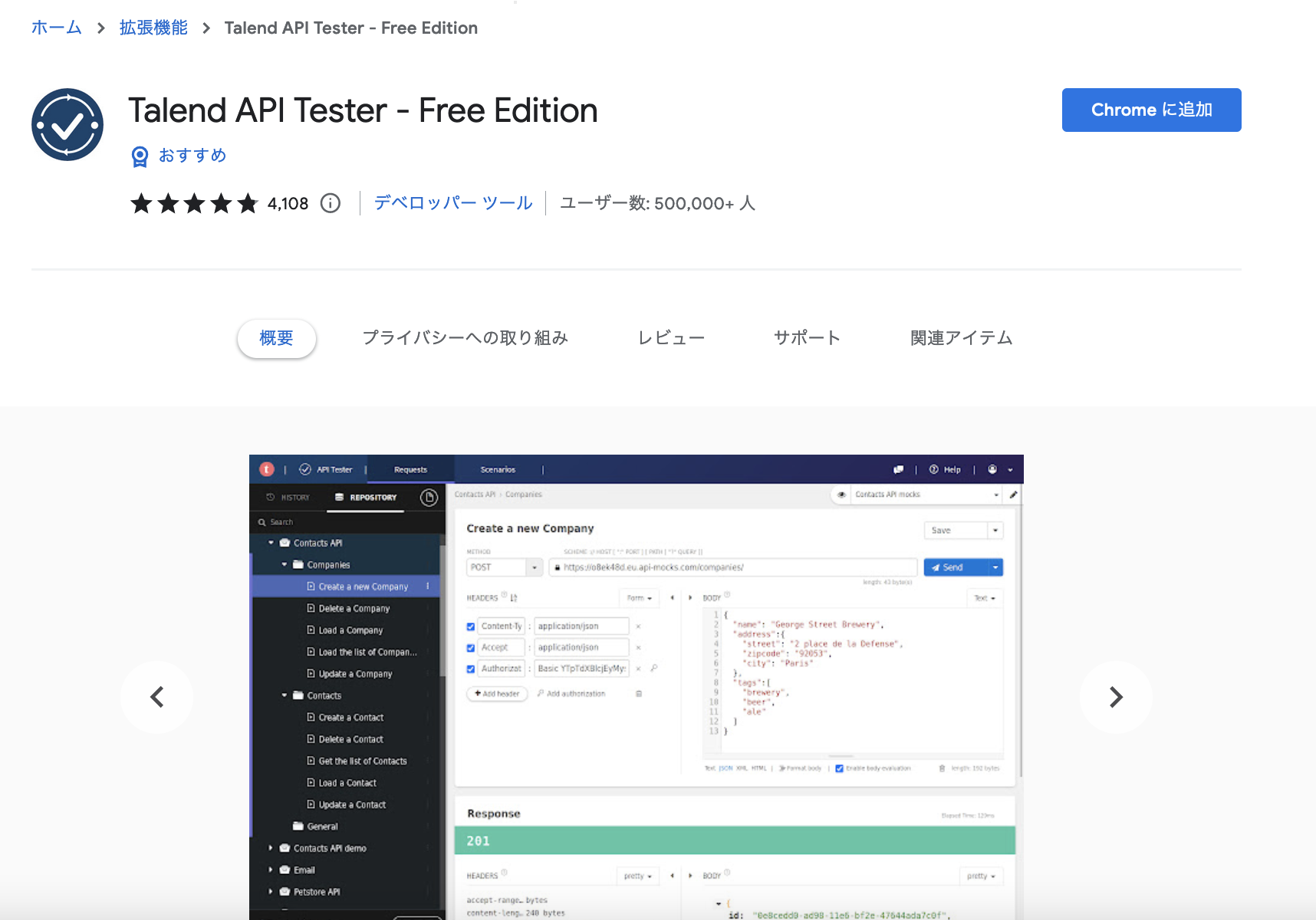Image resolution: width=1316 pixels, height=920 pixels.
Task: Switch to the Scenarios tab
Action: 497,468
